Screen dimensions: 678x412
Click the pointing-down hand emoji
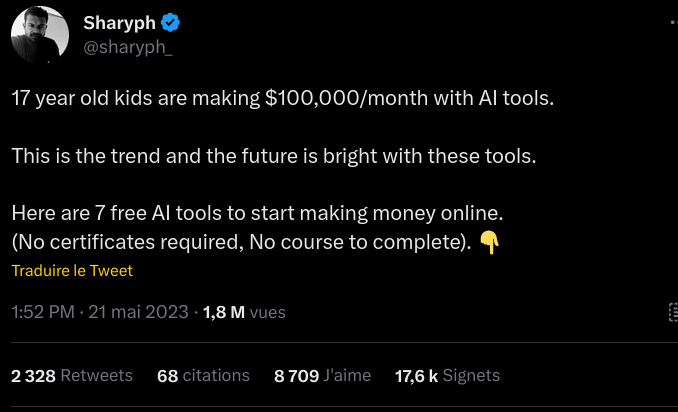coord(489,241)
